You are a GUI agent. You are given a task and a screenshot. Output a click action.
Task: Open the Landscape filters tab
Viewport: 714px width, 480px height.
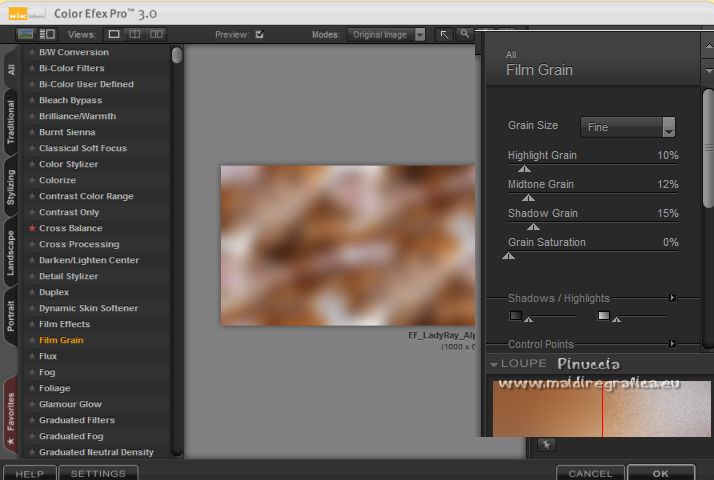[x=11, y=253]
